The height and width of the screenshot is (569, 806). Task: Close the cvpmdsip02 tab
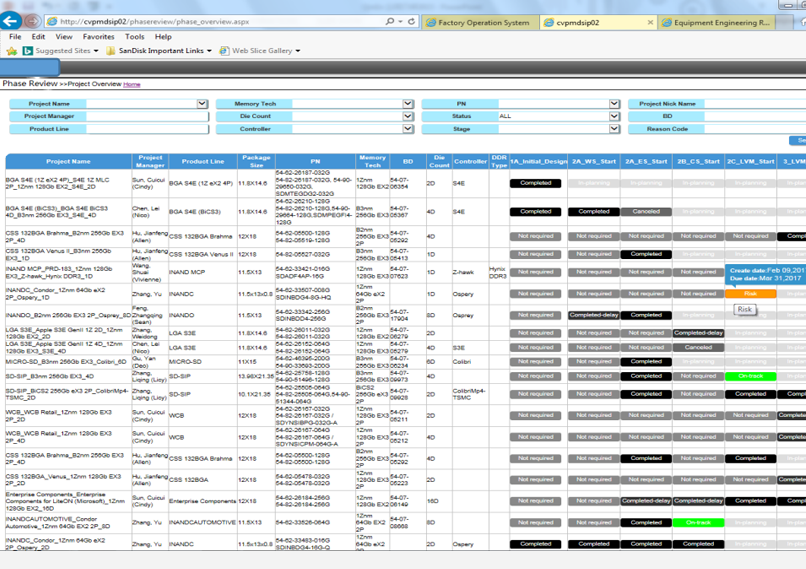click(x=650, y=22)
